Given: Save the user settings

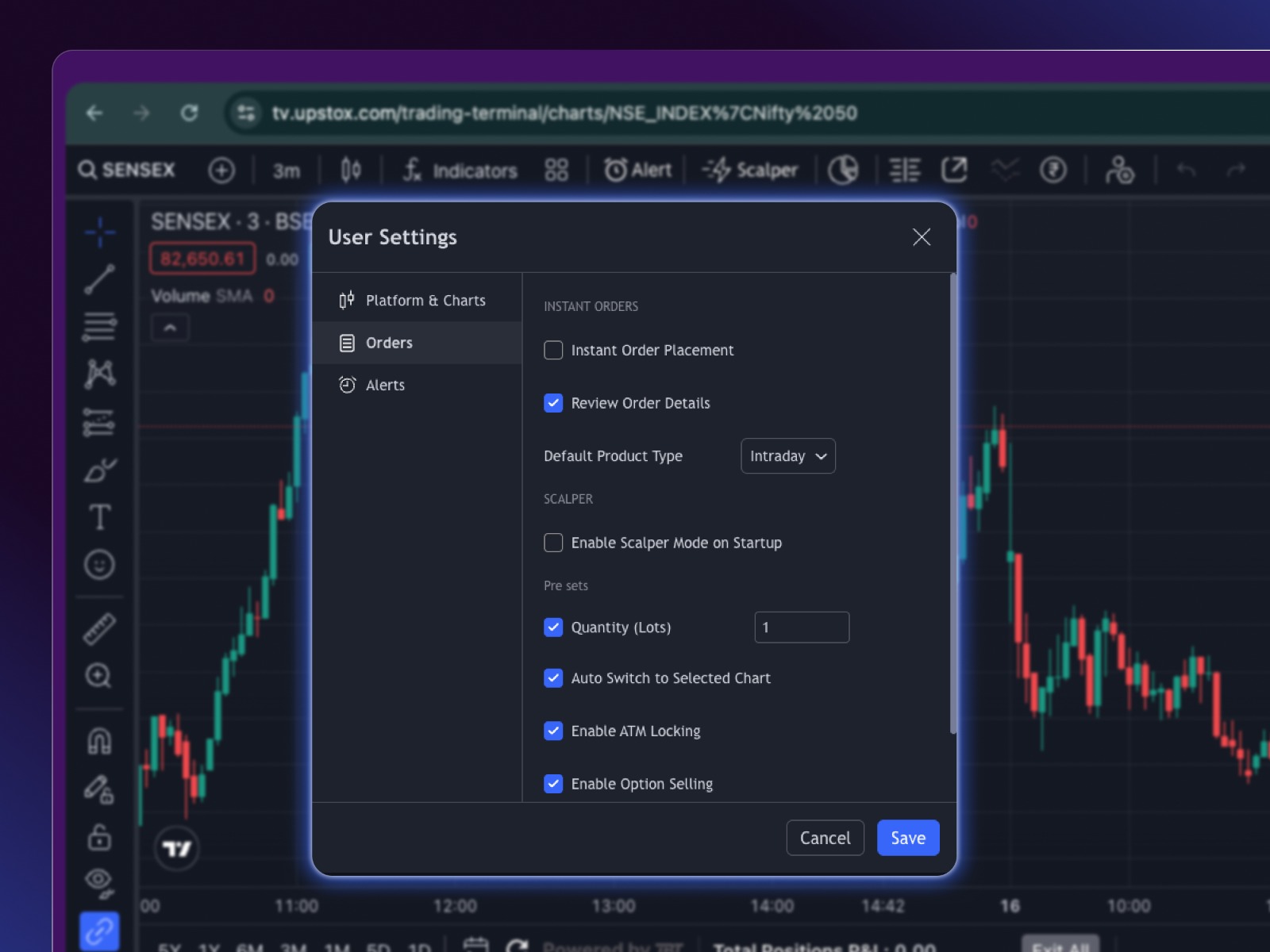Looking at the screenshot, I should coord(907,838).
